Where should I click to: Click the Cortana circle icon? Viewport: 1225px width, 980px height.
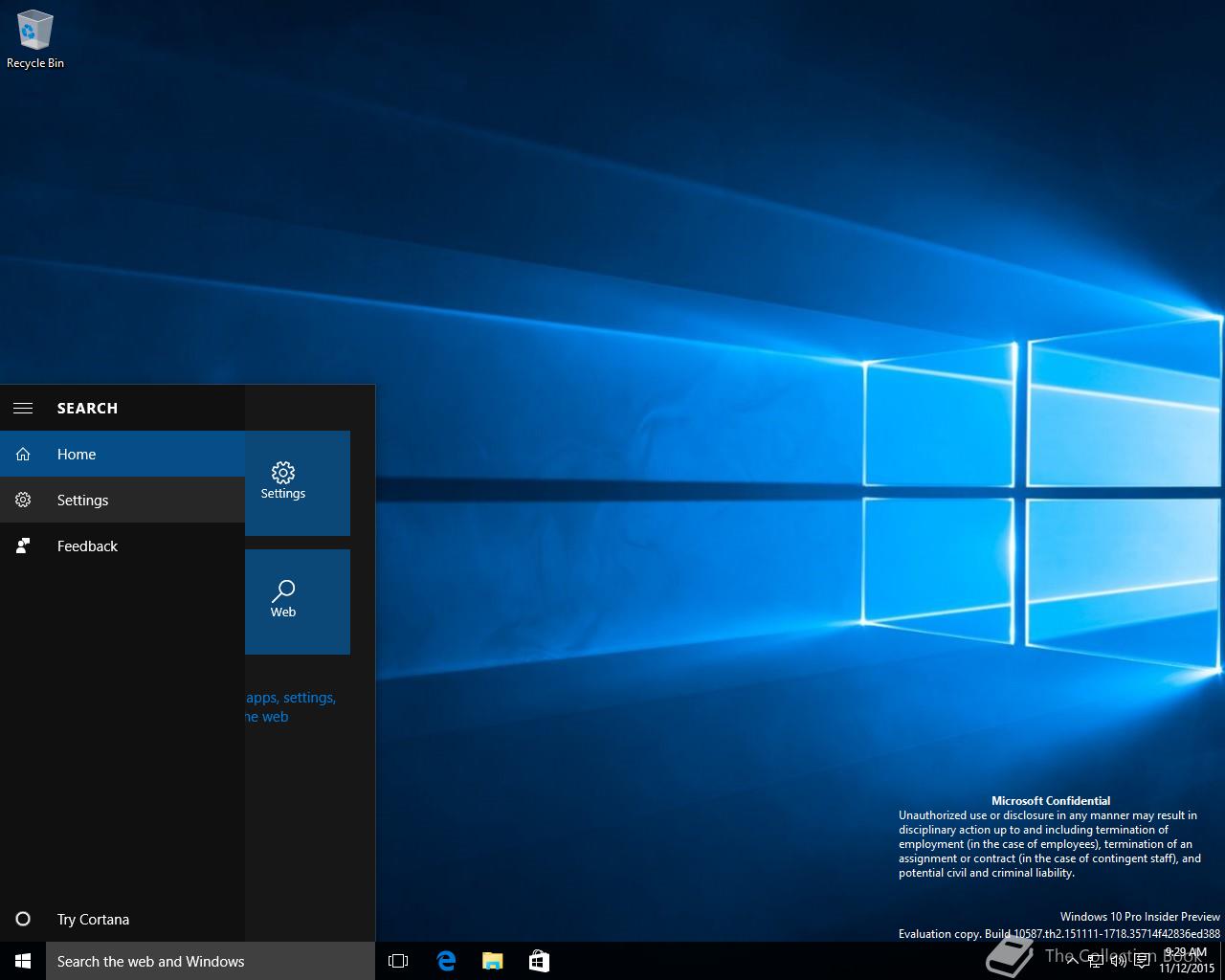point(23,919)
